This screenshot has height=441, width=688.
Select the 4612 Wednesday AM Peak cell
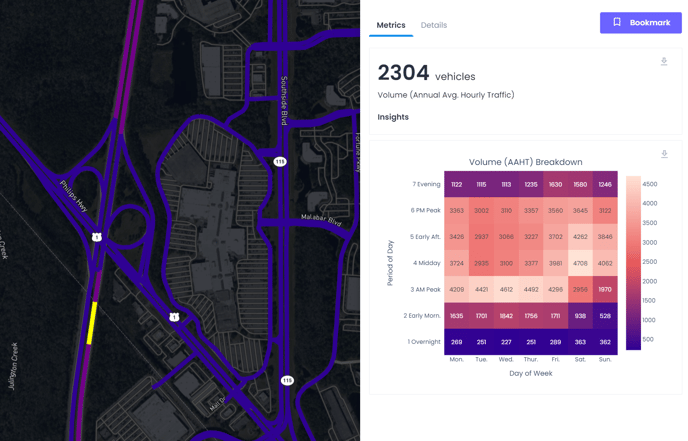pyautogui.click(x=506, y=290)
